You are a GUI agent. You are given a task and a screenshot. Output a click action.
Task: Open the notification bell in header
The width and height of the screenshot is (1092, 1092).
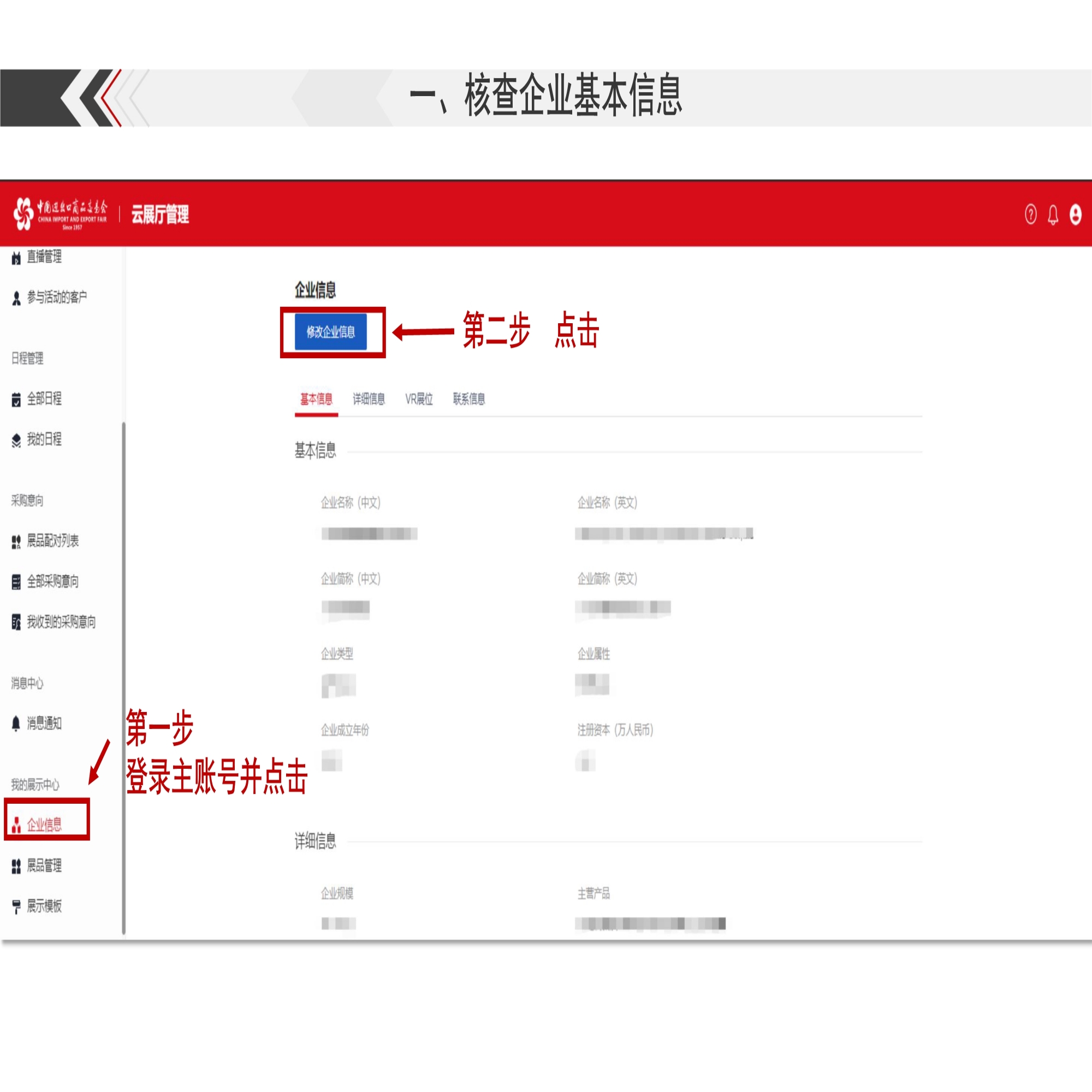click(1053, 215)
